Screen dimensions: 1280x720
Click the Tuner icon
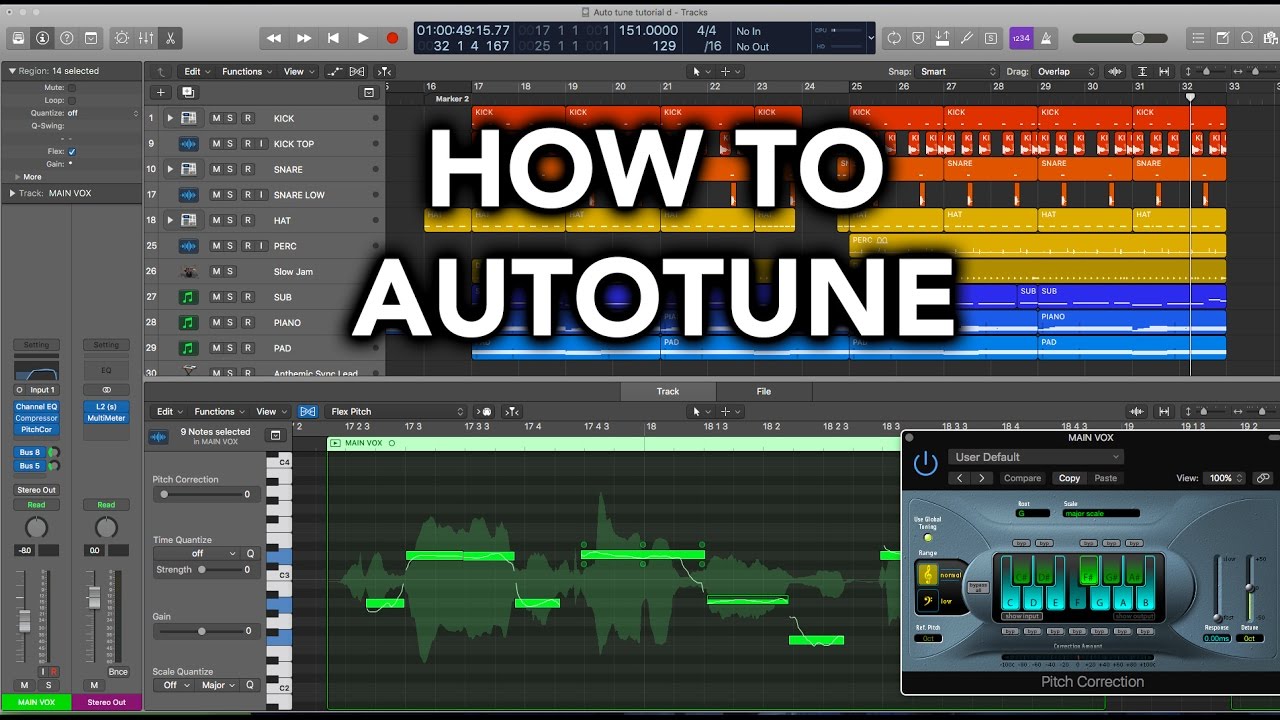click(x=967, y=38)
